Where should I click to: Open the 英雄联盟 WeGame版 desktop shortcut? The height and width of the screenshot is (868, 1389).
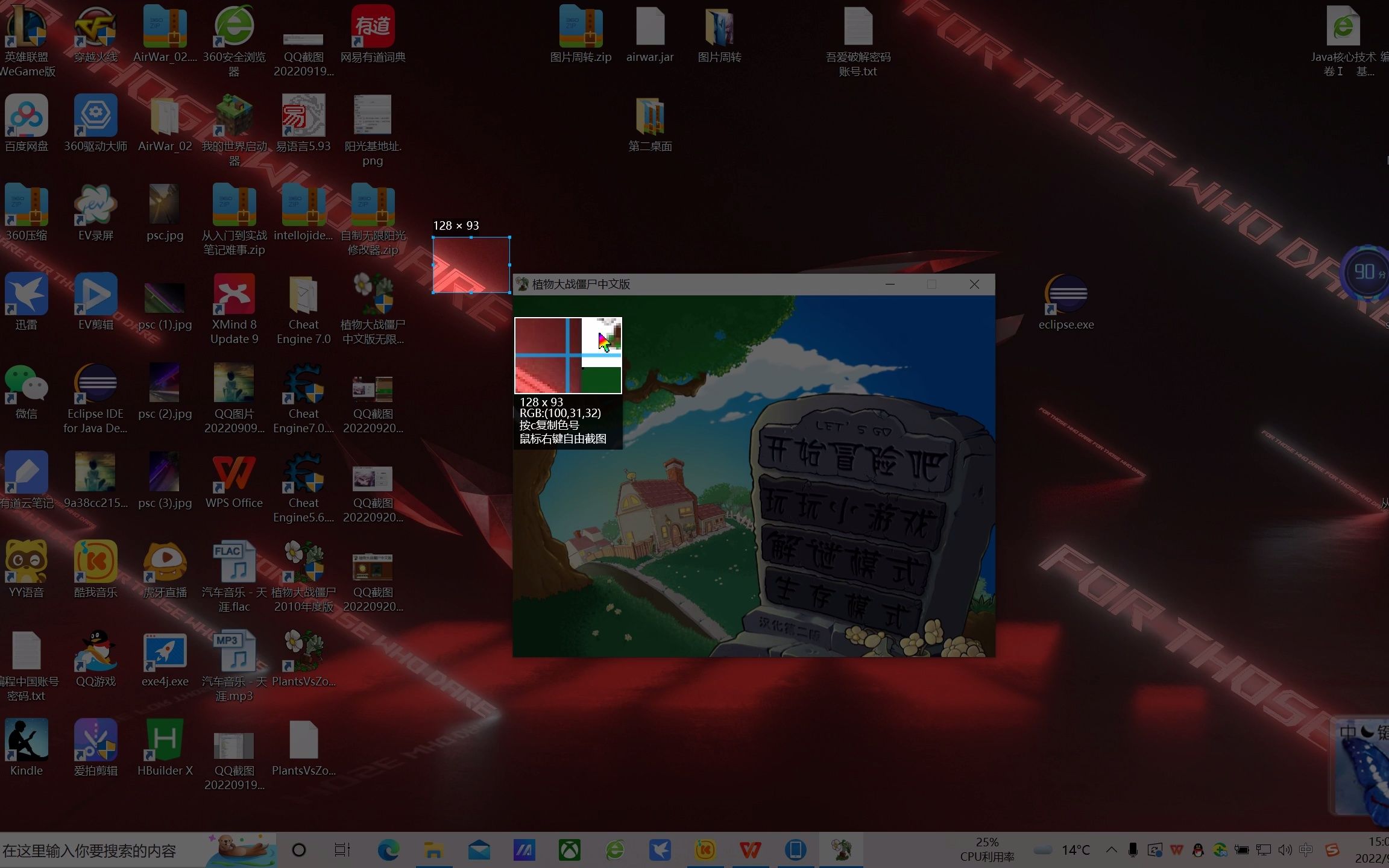27,40
